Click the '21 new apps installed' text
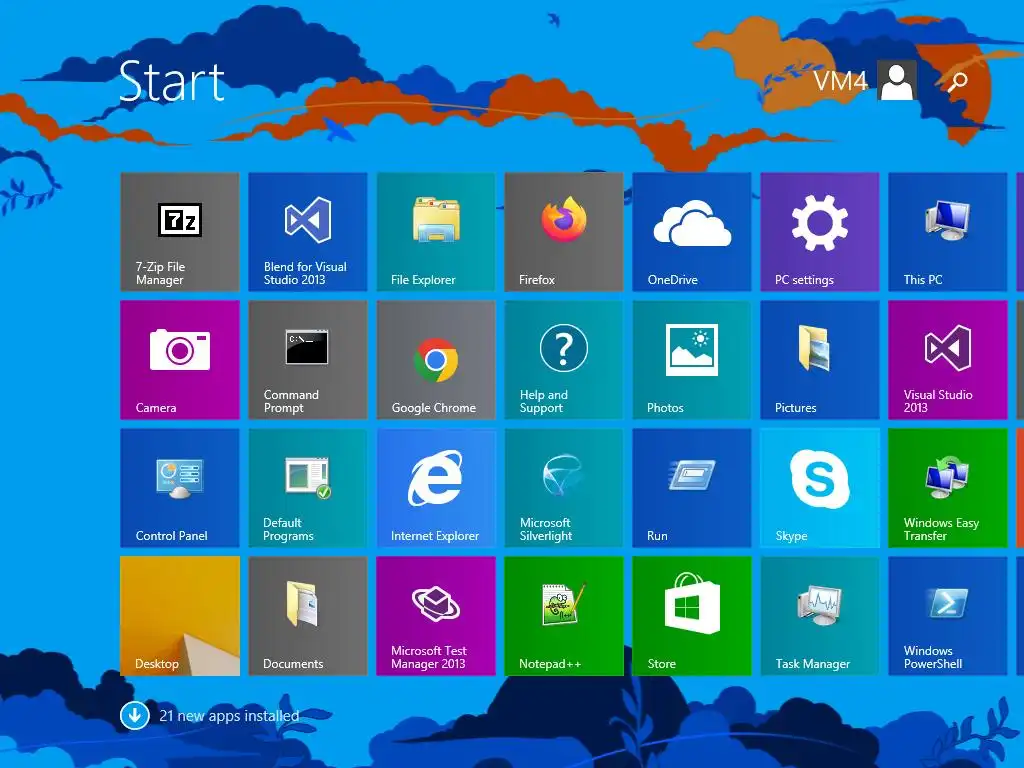The height and width of the screenshot is (768, 1024). pos(229,716)
